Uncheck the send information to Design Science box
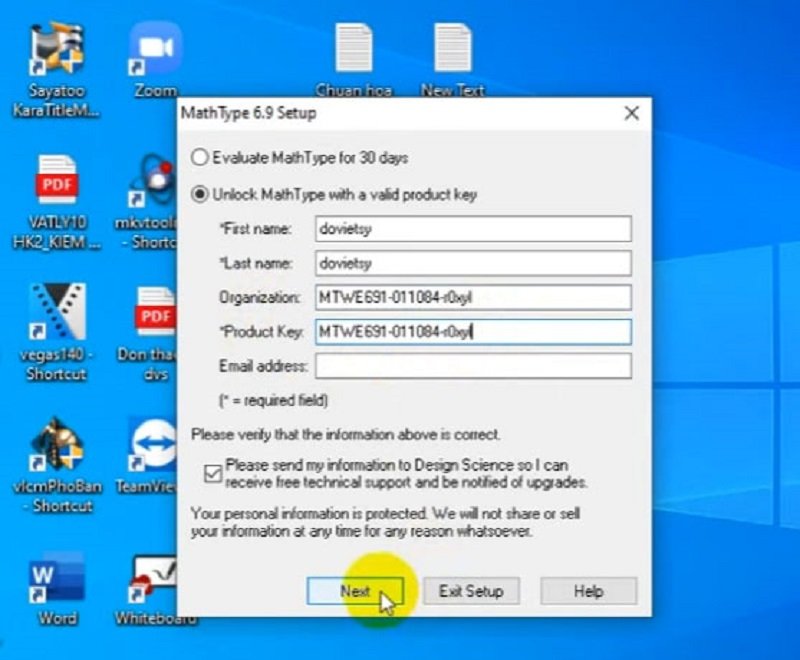This screenshot has width=800, height=660. (x=212, y=472)
